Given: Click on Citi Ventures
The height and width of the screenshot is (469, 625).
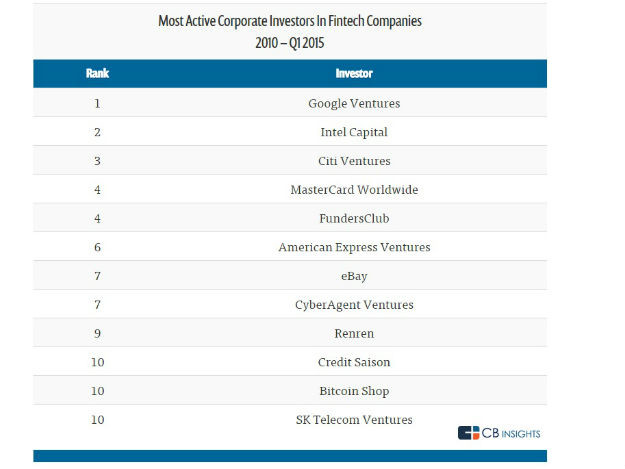Looking at the screenshot, I should (x=354, y=161).
